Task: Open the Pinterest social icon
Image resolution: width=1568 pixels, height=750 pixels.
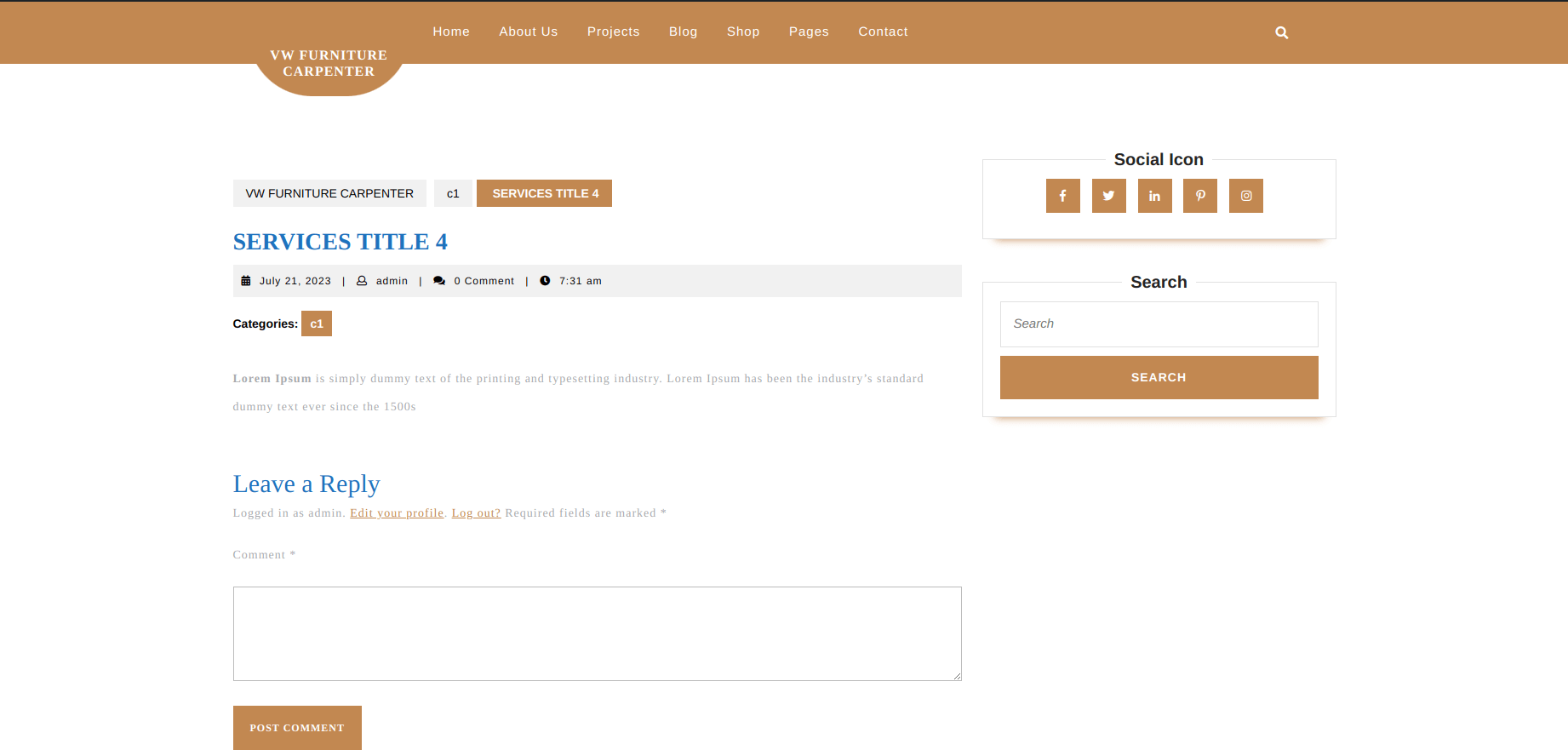Action: (1199, 196)
